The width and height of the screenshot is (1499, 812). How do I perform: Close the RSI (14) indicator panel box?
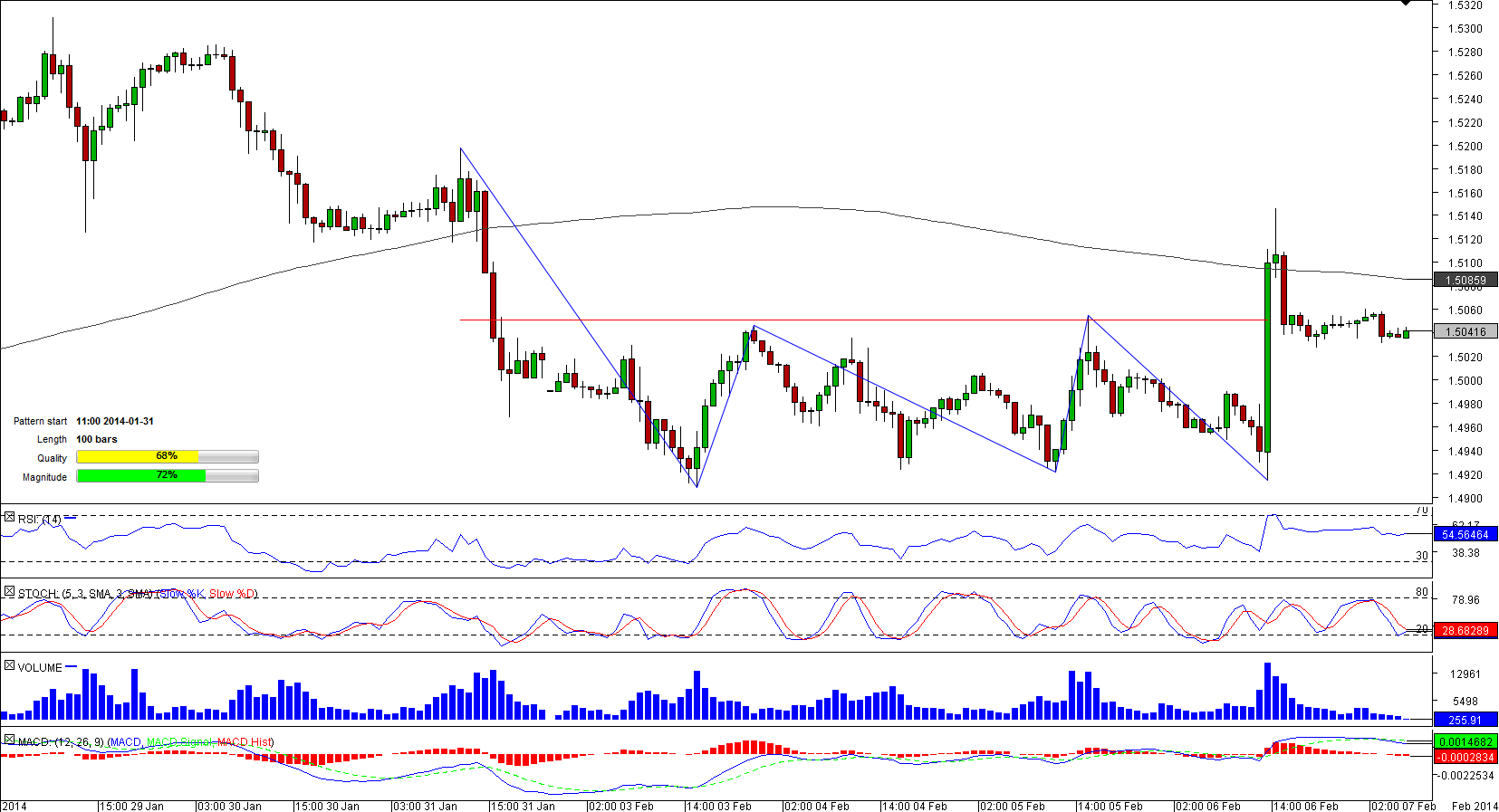pyautogui.click(x=9, y=517)
